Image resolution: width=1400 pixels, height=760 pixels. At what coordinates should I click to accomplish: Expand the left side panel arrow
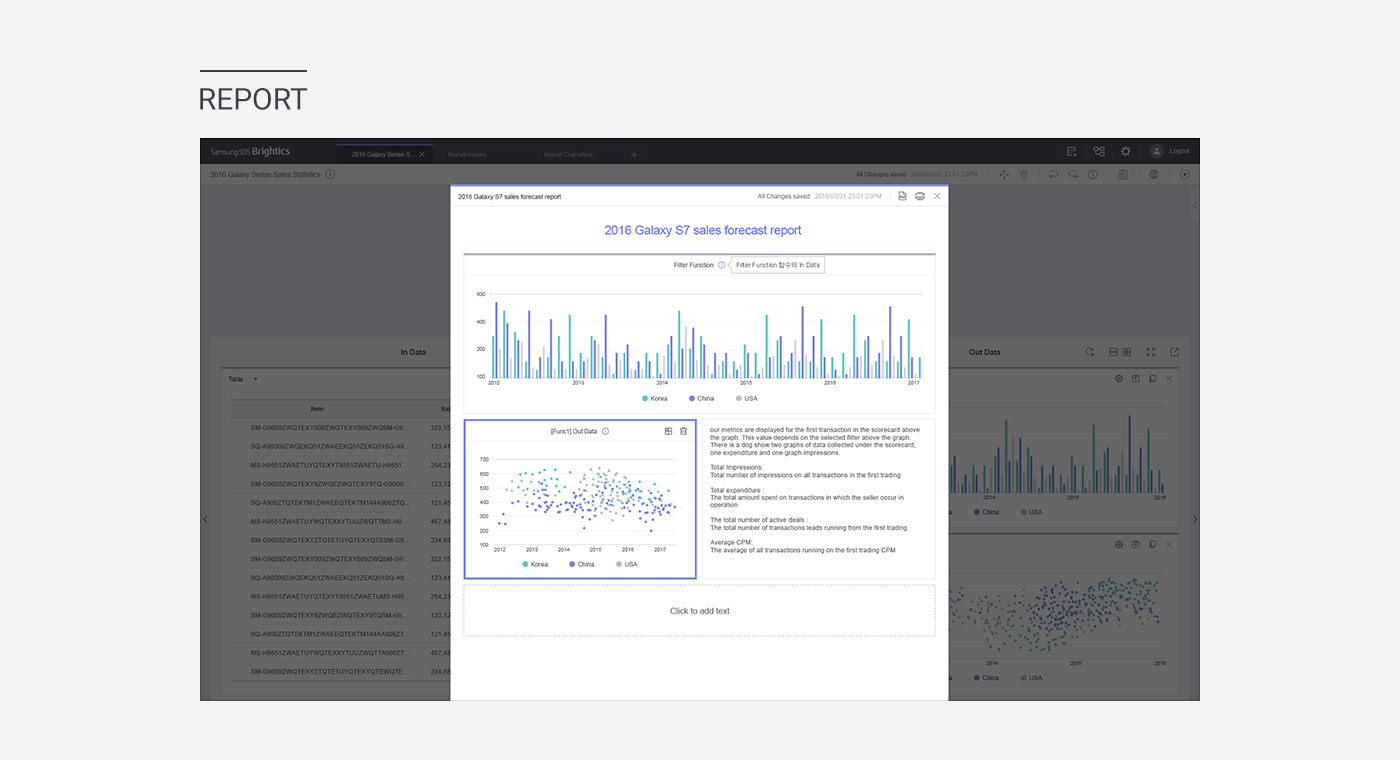205,520
